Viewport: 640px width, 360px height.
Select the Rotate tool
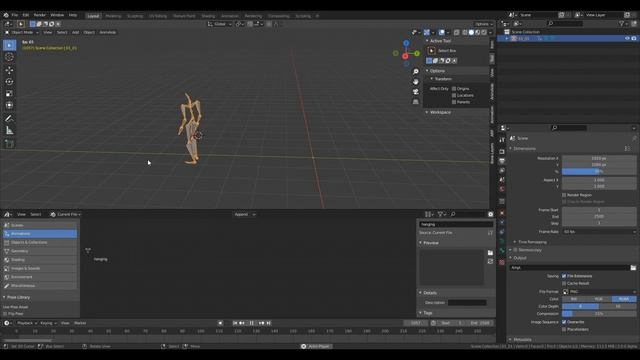(9, 82)
